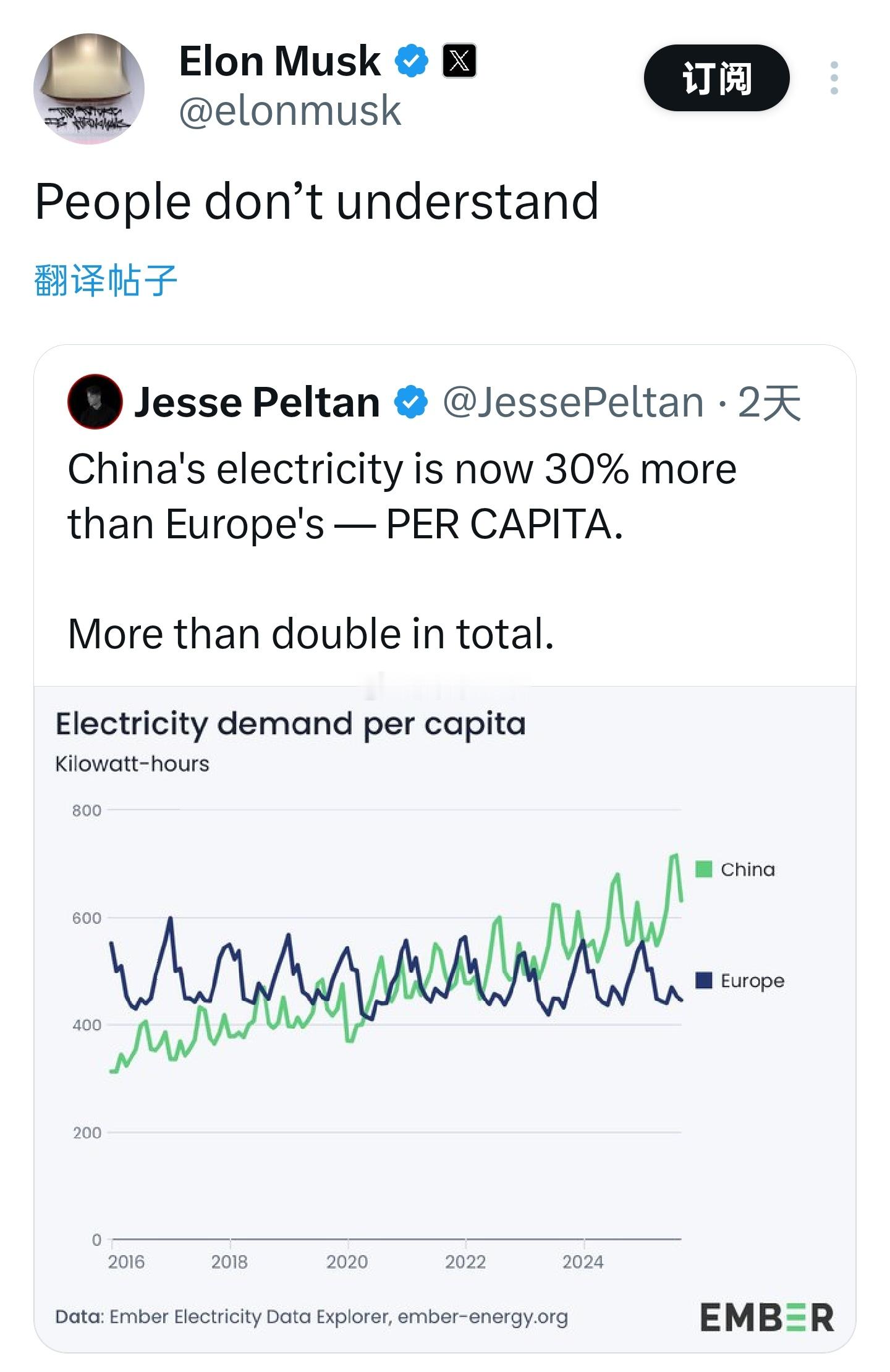The height and width of the screenshot is (1372, 890).
Task: Open @elonmusk profile via handle
Action: pyautogui.click(x=288, y=109)
